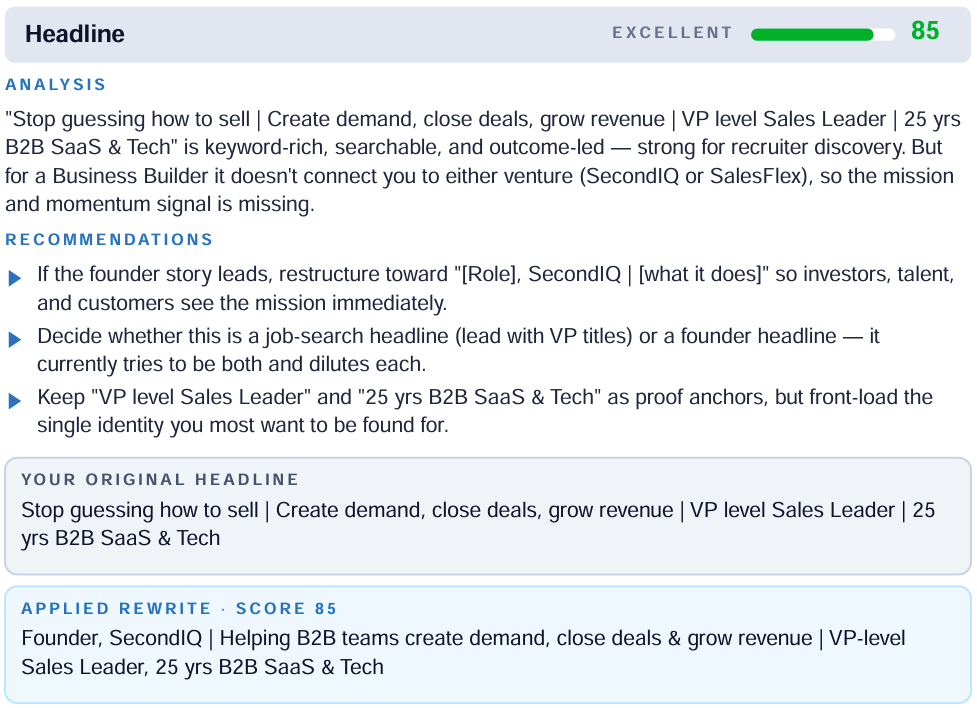Click the green score progress bar
Viewport: 977px width, 708px height.
[x=822, y=34]
